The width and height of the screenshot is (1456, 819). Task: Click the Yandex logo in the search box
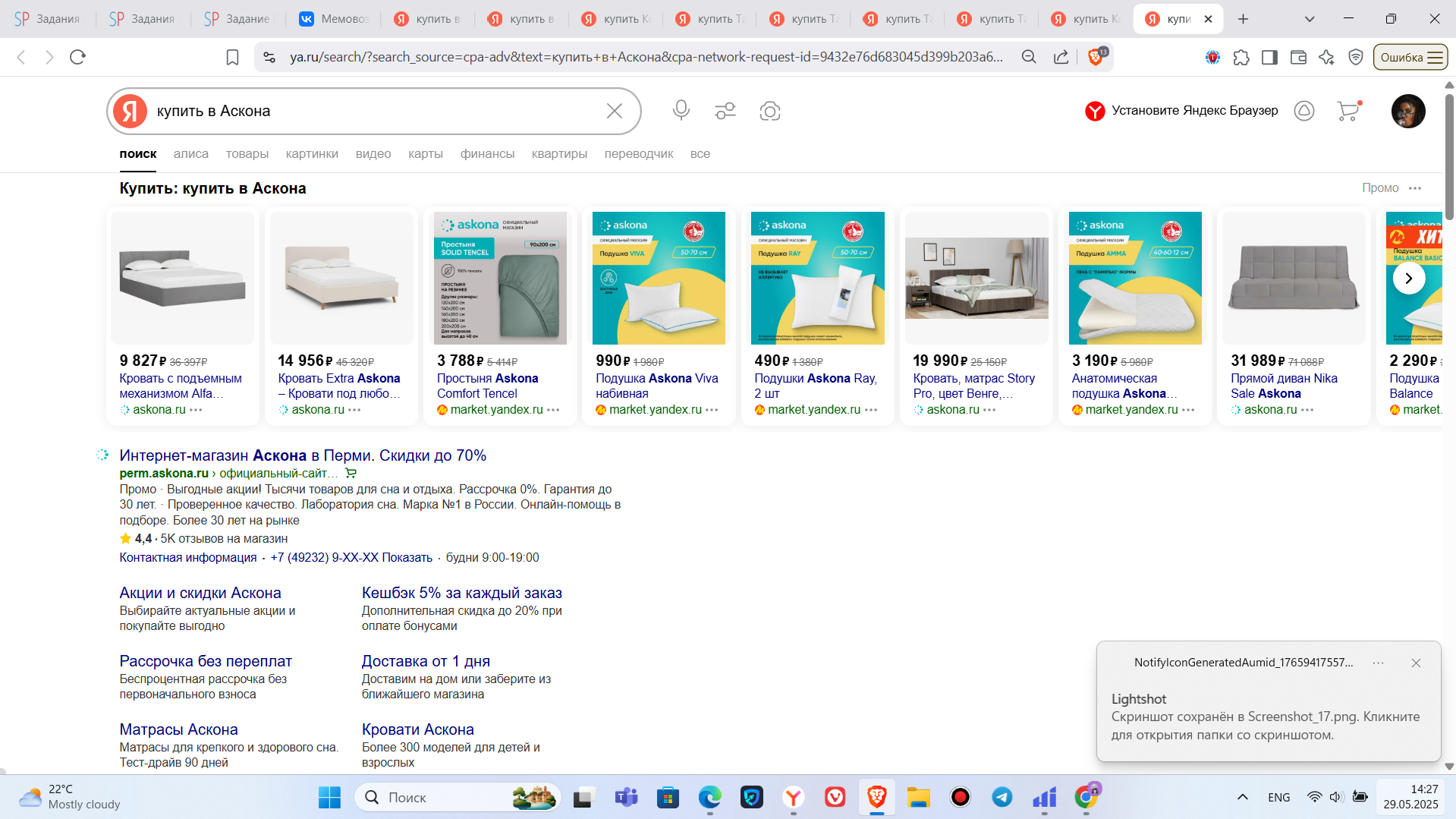[x=131, y=111]
